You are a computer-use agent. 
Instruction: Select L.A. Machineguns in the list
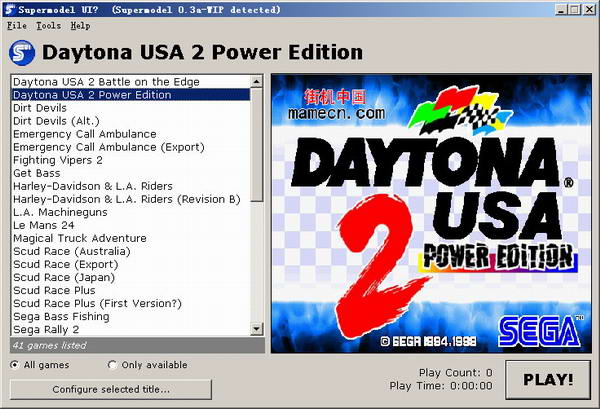pyautogui.click(x=131, y=212)
